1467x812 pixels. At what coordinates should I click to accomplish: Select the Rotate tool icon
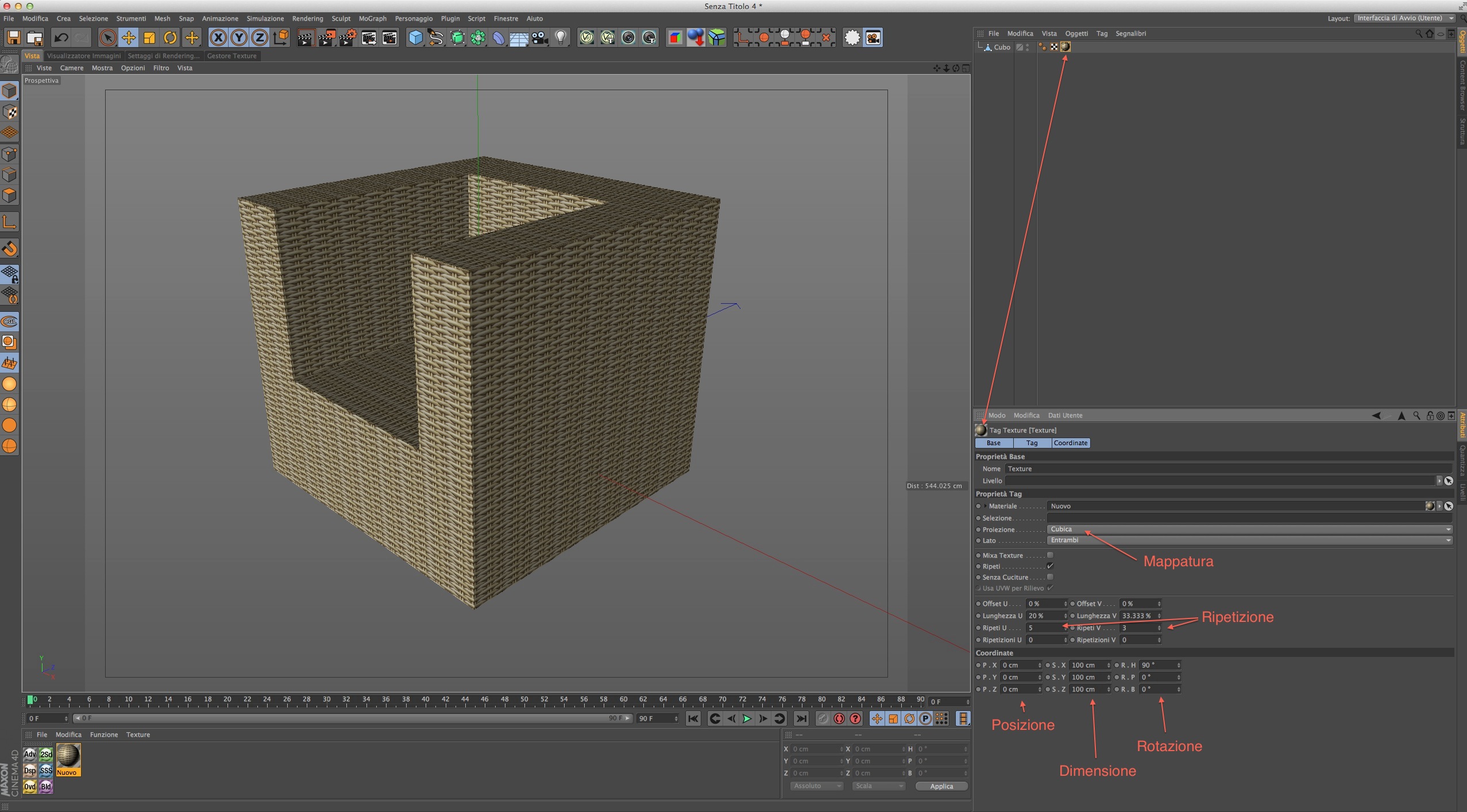[x=170, y=38]
